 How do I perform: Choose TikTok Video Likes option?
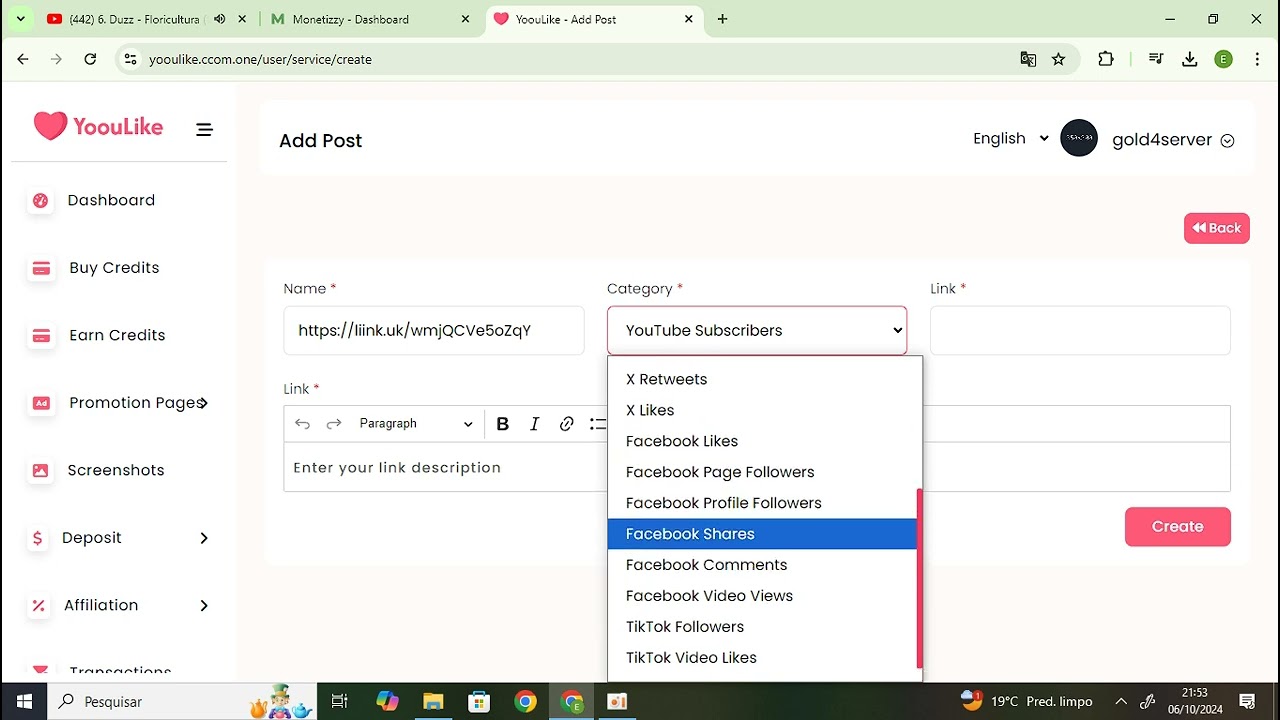click(762, 658)
